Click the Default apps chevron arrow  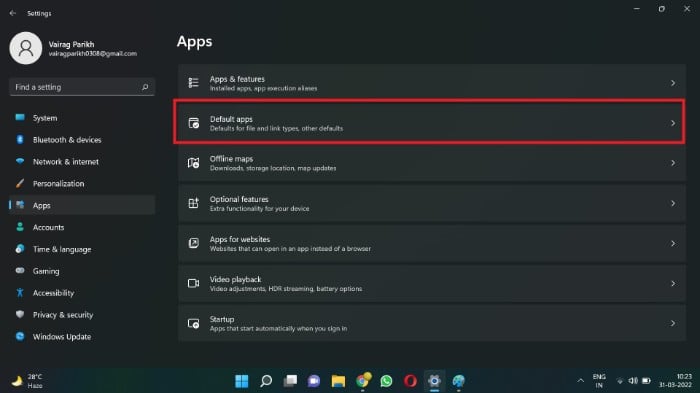[x=673, y=123]
